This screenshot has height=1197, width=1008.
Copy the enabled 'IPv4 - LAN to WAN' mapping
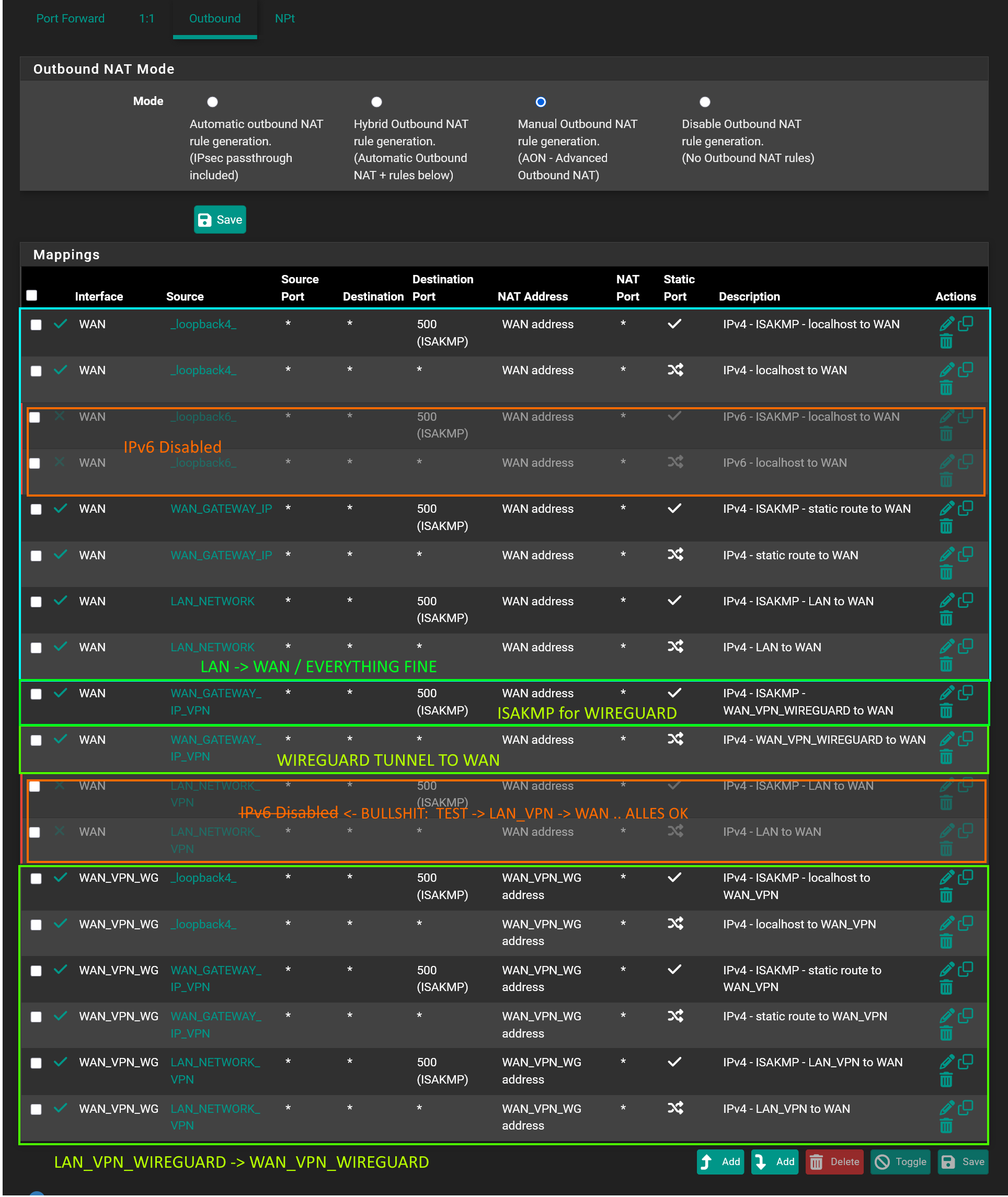[965, 647]
